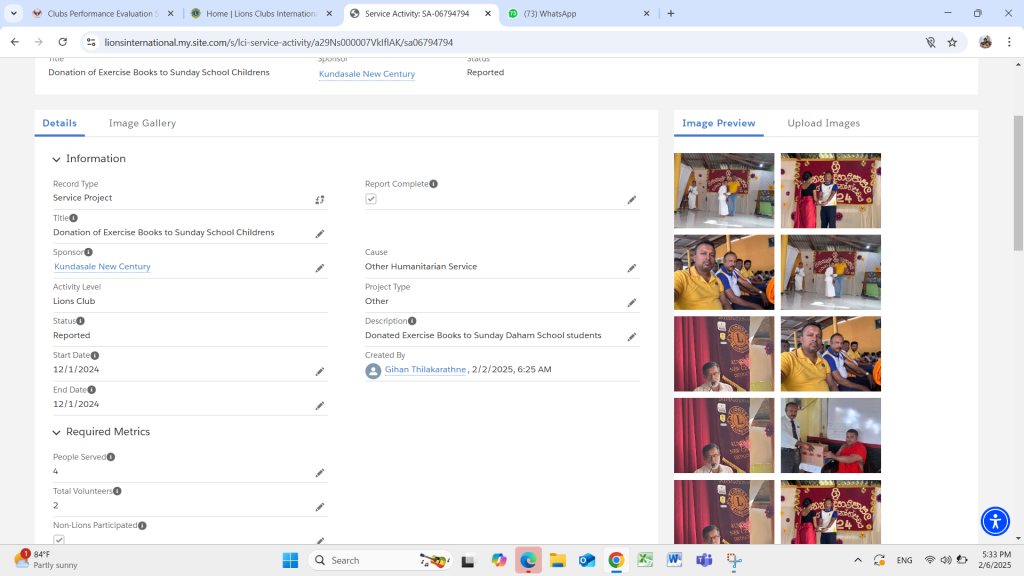Show hidden system tray icons

(x=857, y=560)
